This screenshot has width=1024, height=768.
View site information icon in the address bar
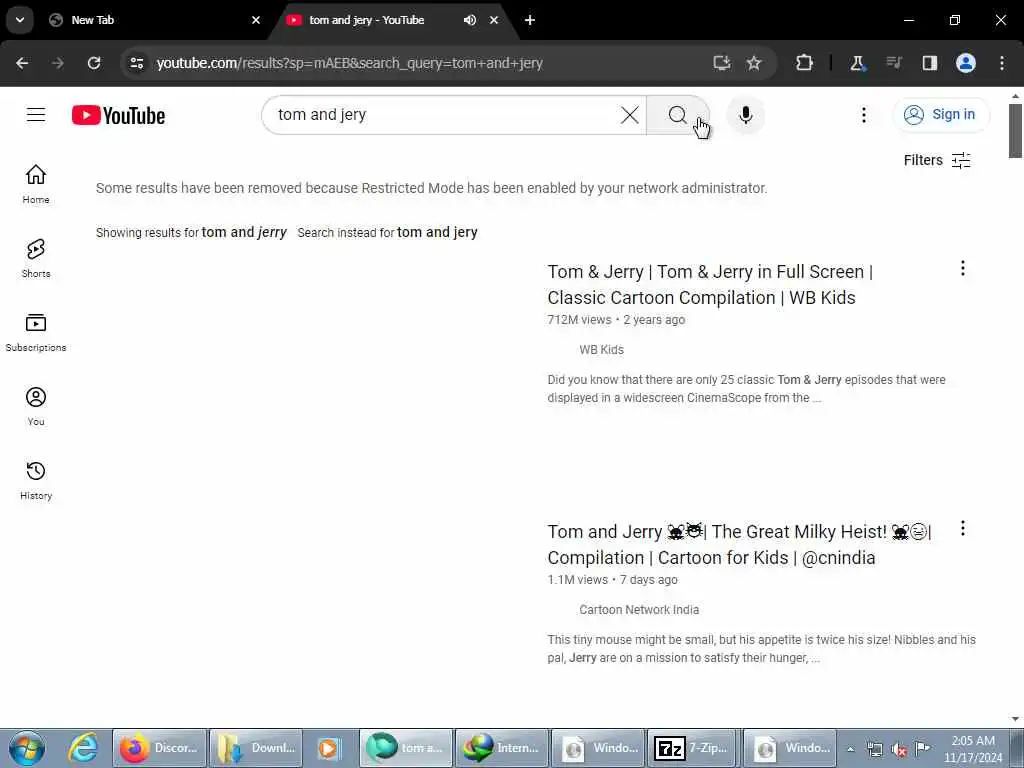click(x=136, y=63)
